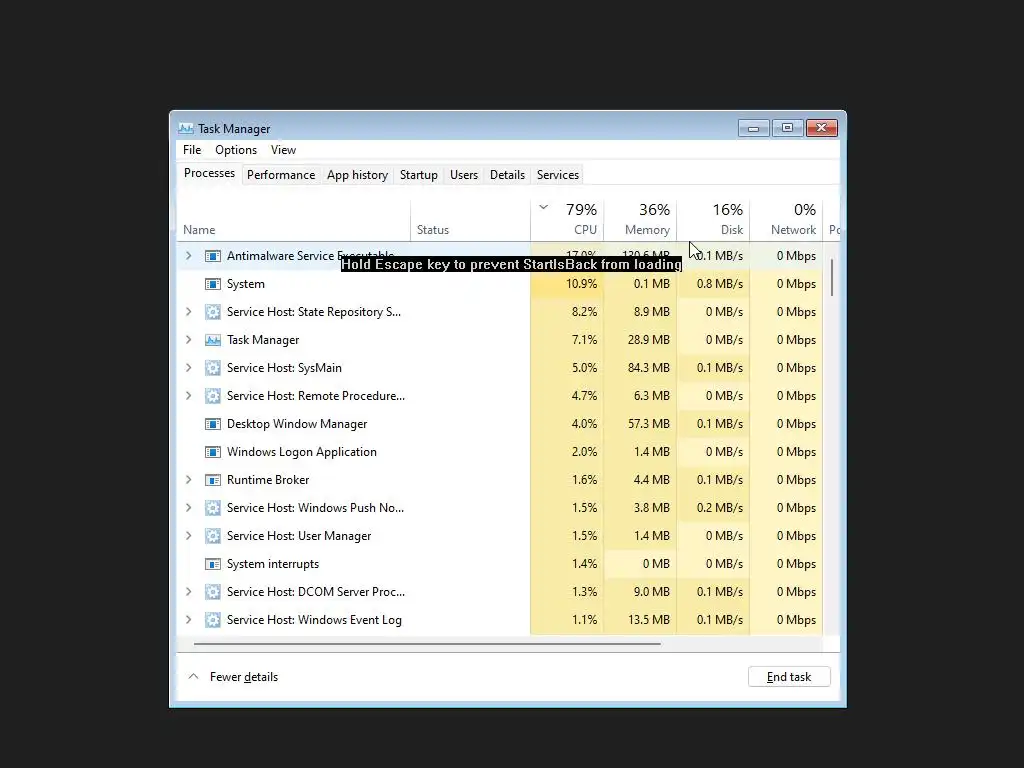This screenshot has width=1024, height=768.
Task: Collapse view with Fewer details
Action: pyautogui.click(x=233, y=677)
